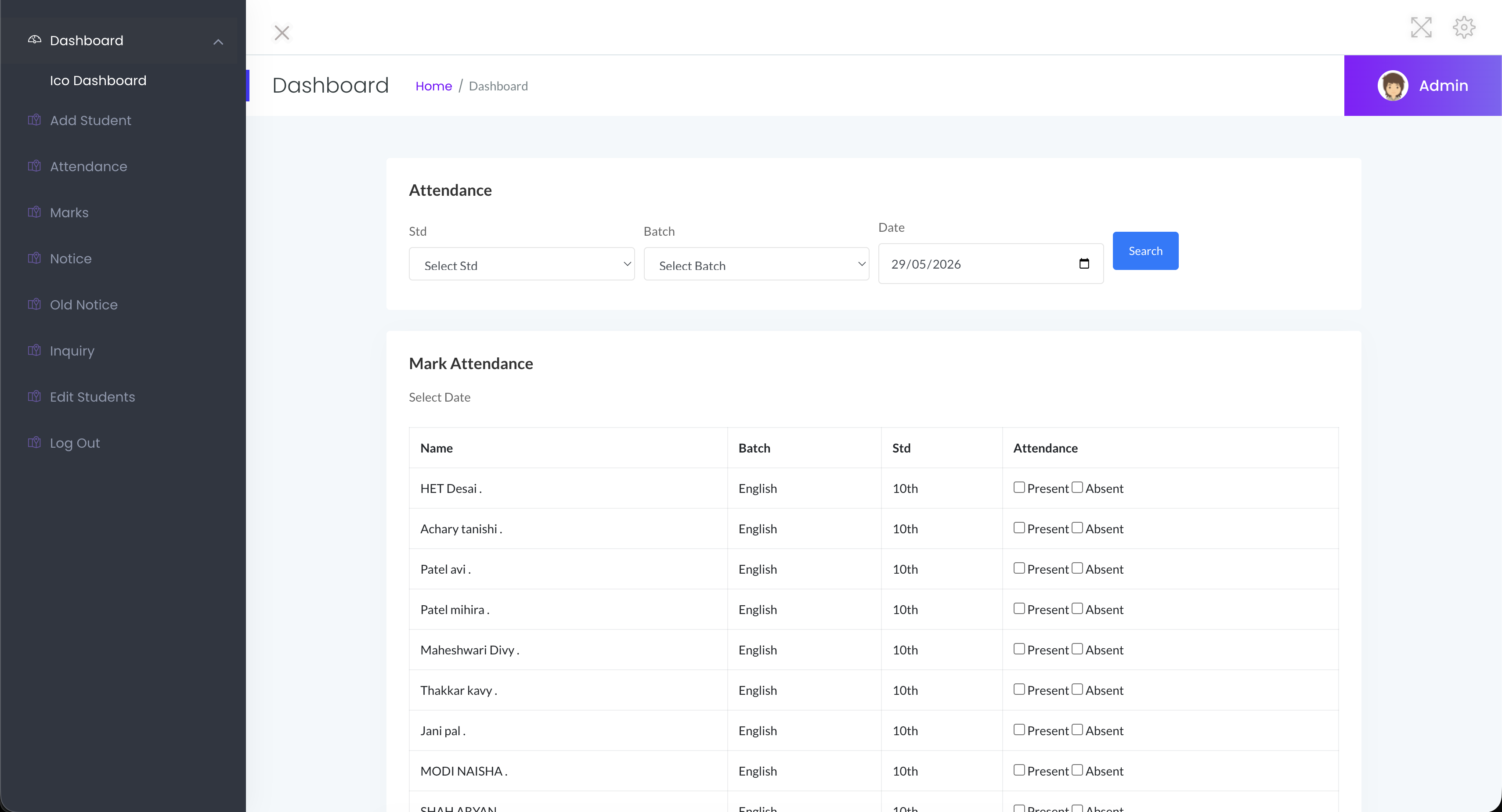Click the Old Notice sidebar icon

(x=34, y=304)
